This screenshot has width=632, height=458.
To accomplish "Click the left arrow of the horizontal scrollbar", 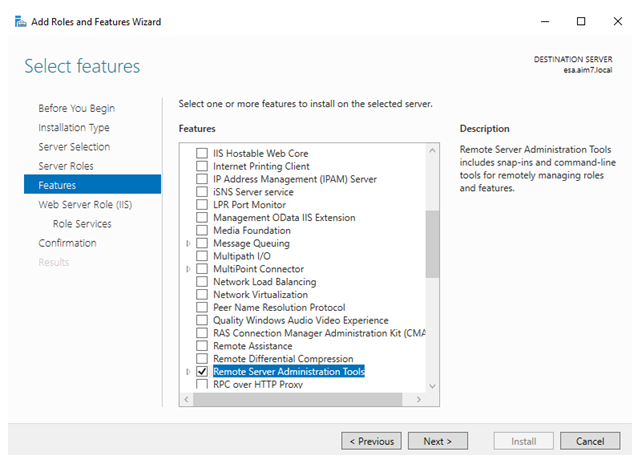I will (x=186, y=399).
